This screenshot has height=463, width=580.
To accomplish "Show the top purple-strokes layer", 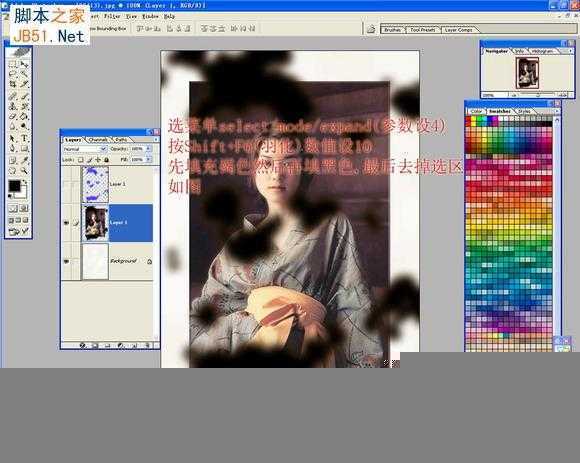I will point(66,184).
